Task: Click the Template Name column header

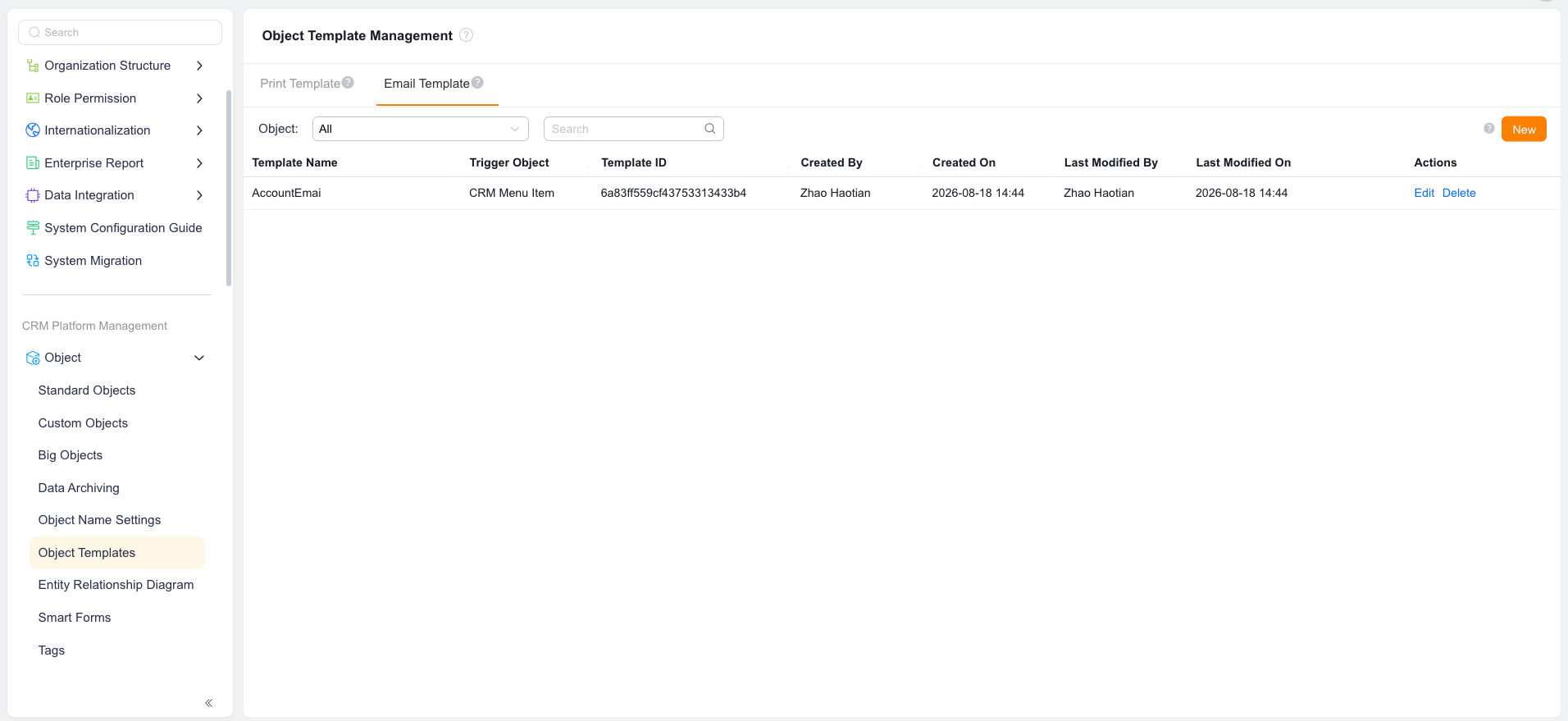Action: (294, 162)
